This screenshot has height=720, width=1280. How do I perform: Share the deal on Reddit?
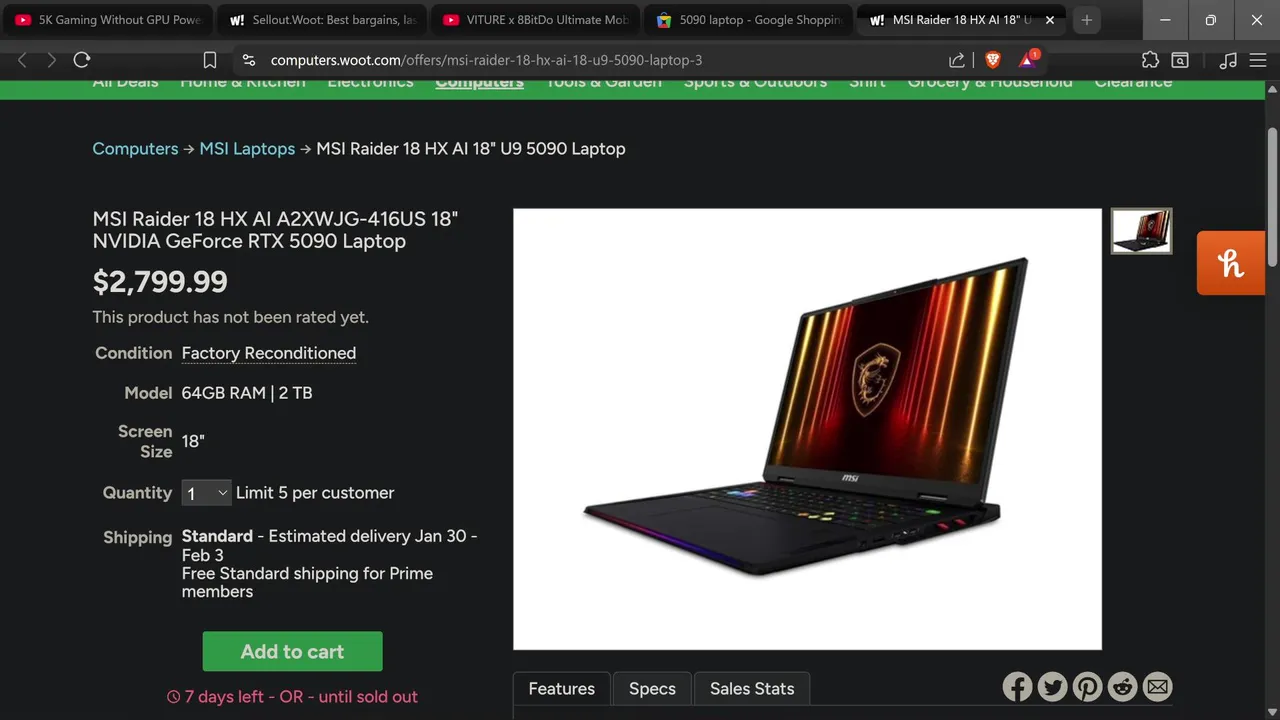[1123, 687]
